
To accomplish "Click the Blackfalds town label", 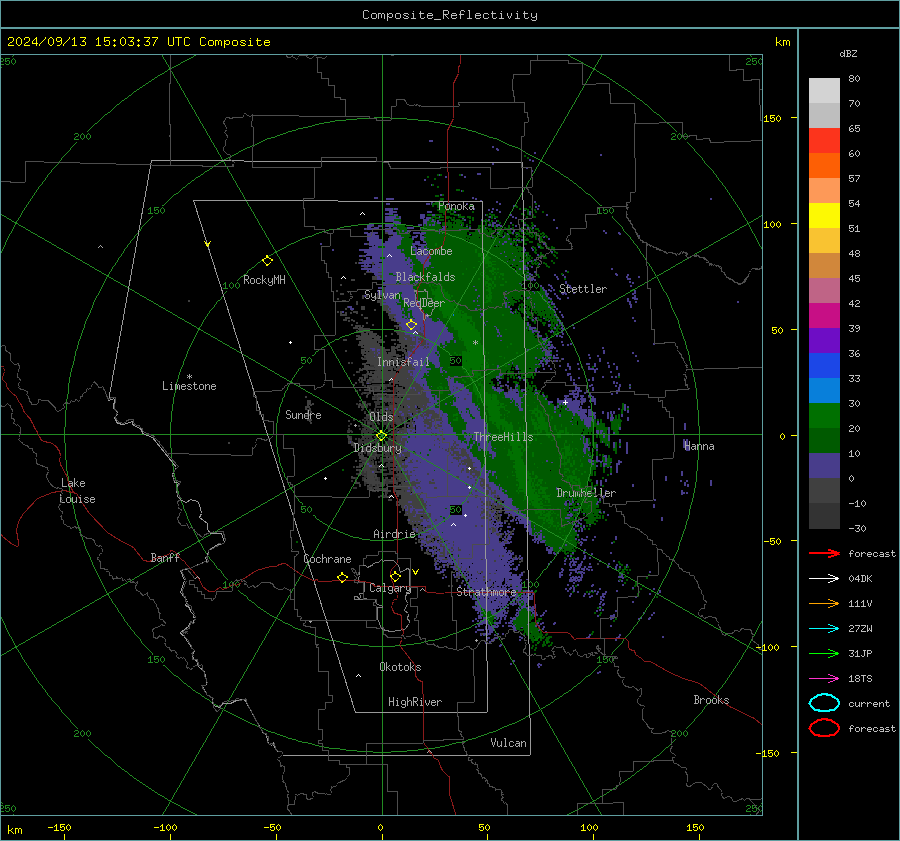I will (425, 277).
